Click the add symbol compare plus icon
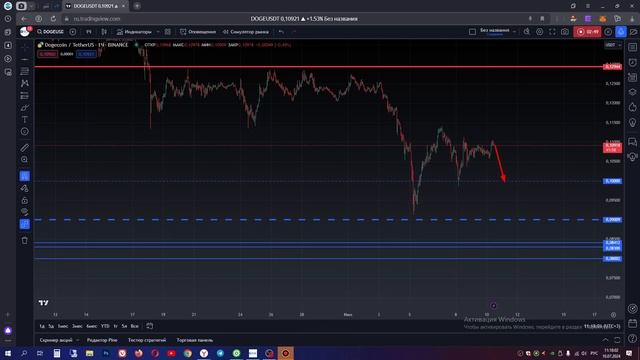This screenshot has height=360, width=640. pyautogui.click(x=73, y=32)
